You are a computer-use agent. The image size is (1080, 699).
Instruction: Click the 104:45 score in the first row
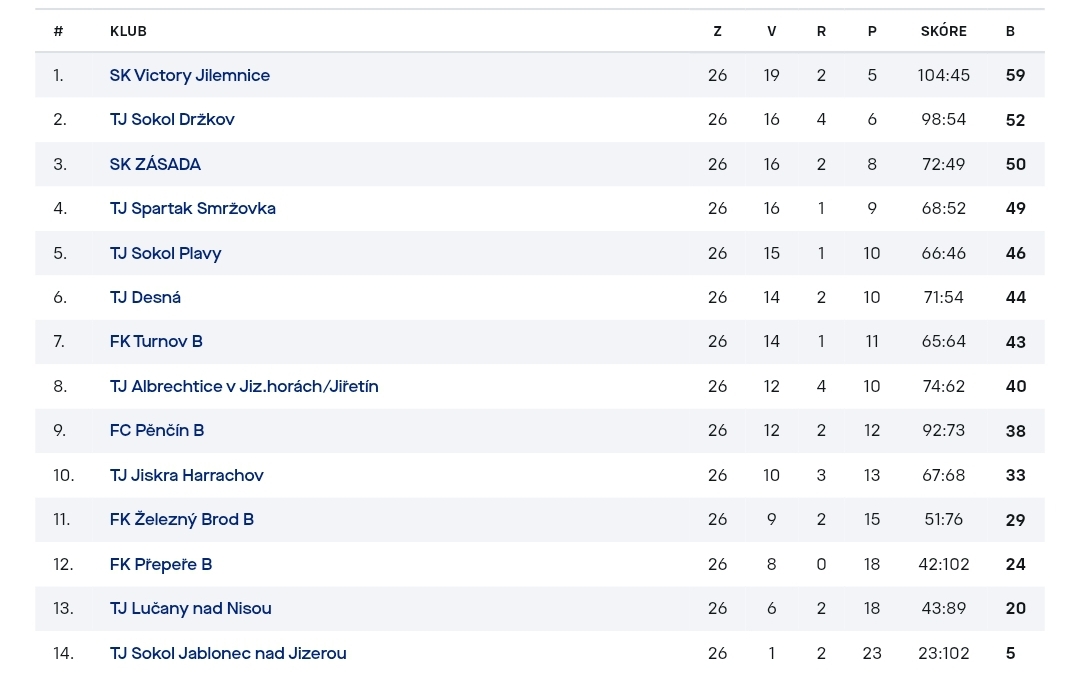[x=944, y=75]
